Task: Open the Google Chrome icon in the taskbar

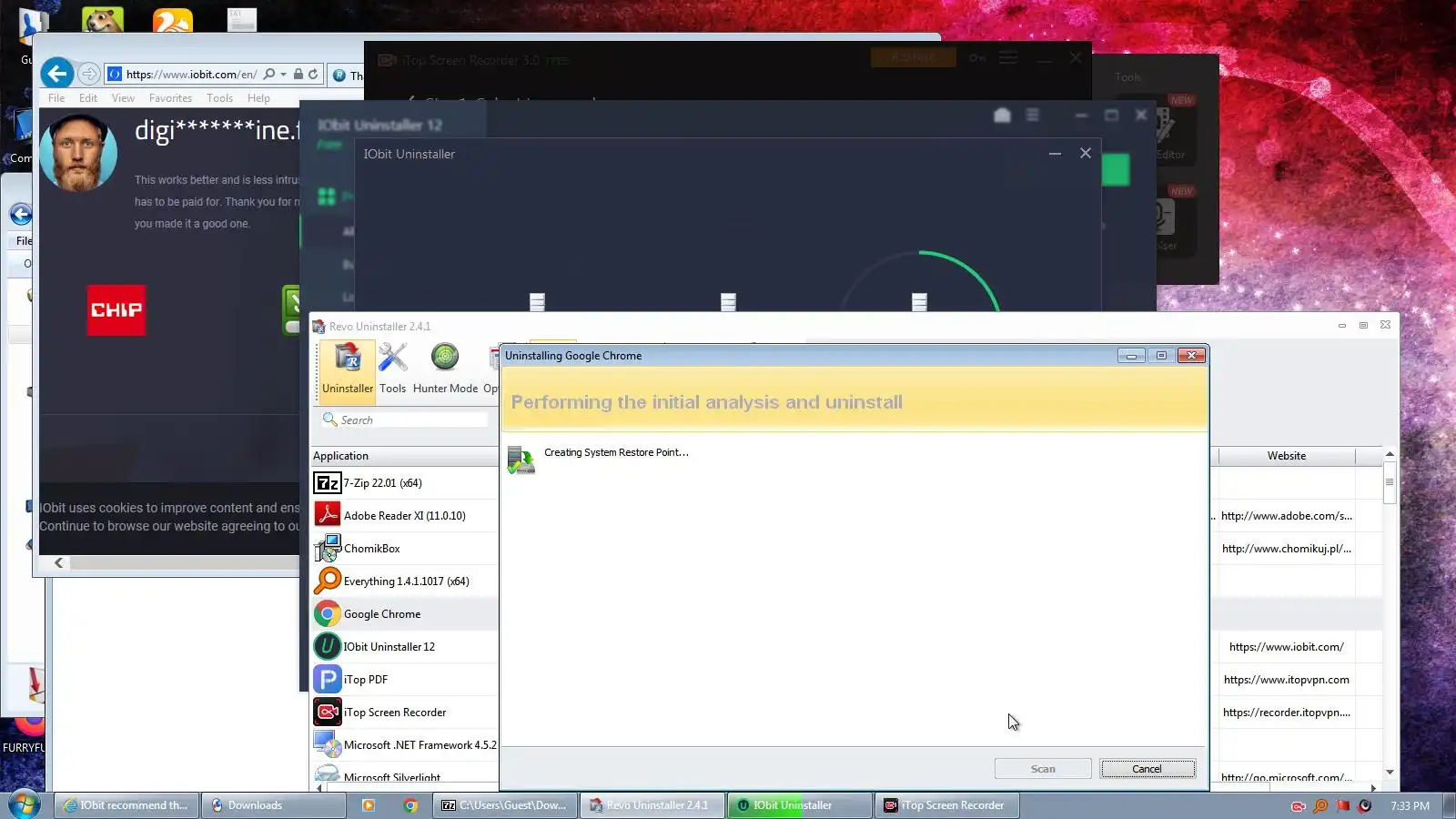Action: pos(410,805)
